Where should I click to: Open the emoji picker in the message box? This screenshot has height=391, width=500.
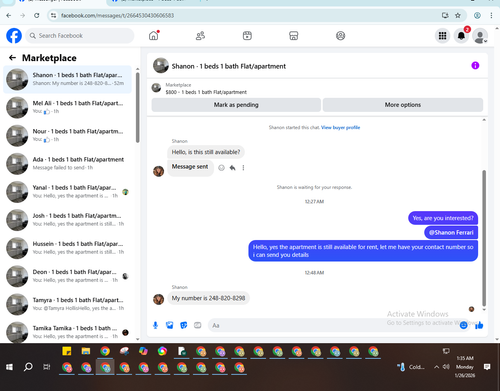point(463,325)
